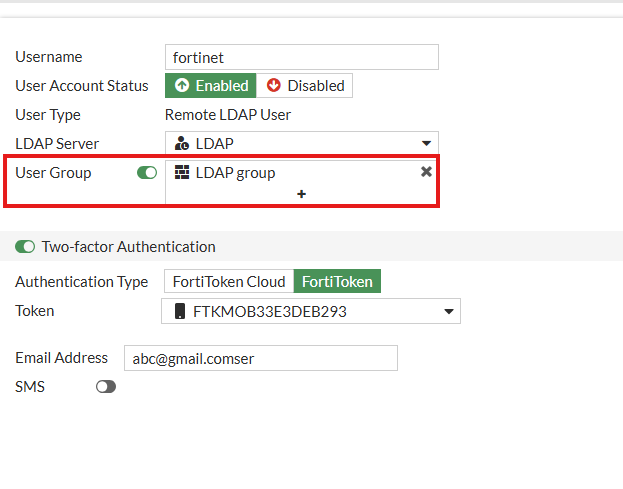
Task: Remove LDAP group with the X icon
Action: coord(426,172)
